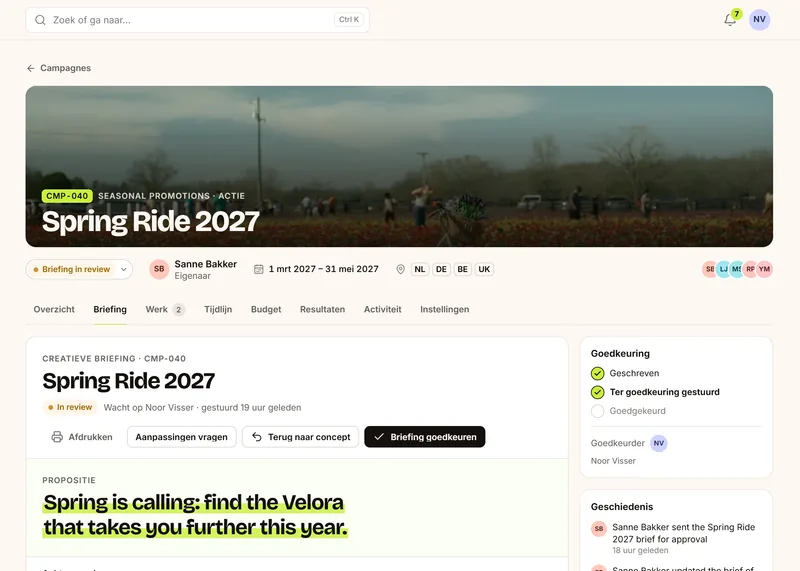
Task: Open the YM team member avatar
Action: (x=764, y=269)
